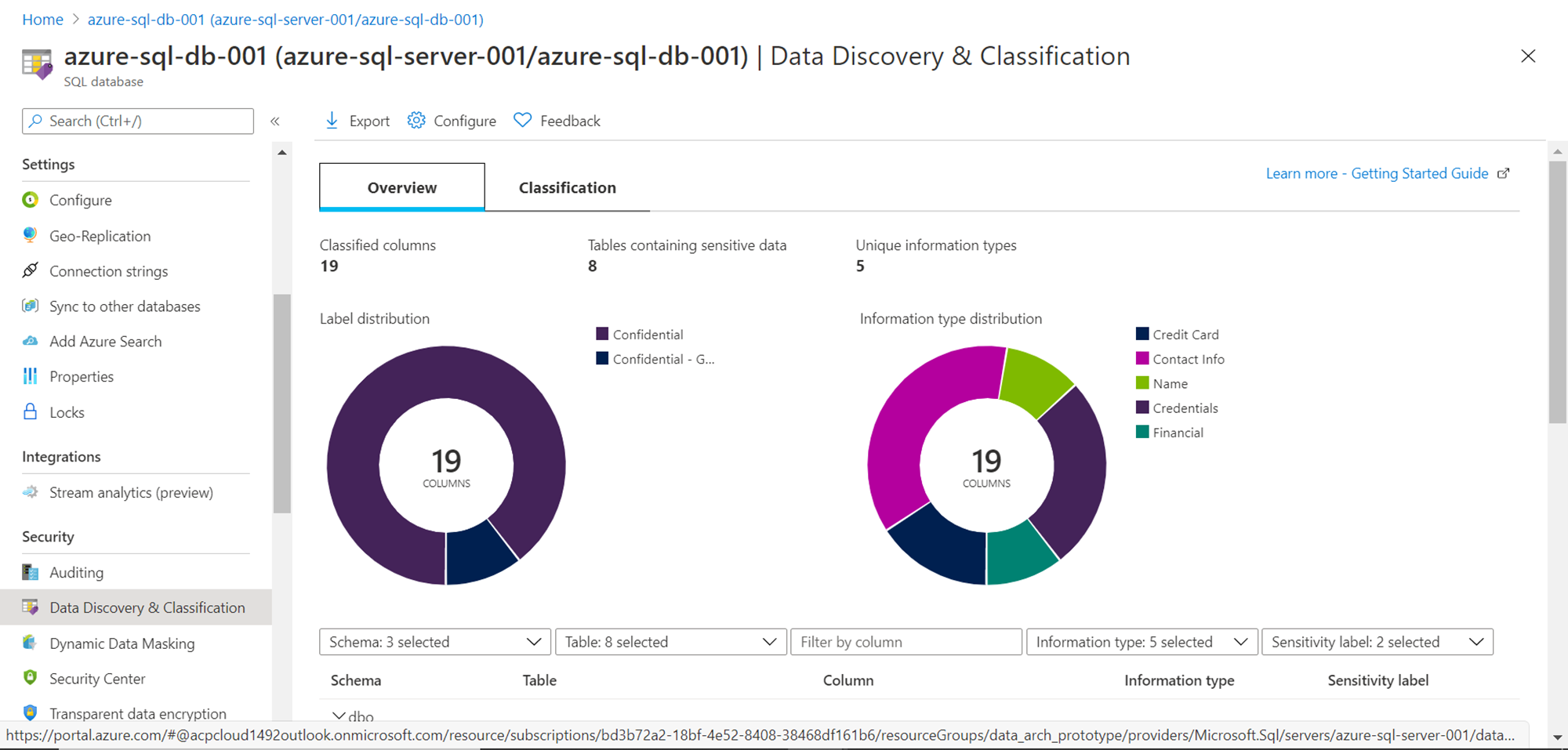Click the Configure toolbar button label
This screenshot has height=750, width=1568.
[x=465, y=121]
